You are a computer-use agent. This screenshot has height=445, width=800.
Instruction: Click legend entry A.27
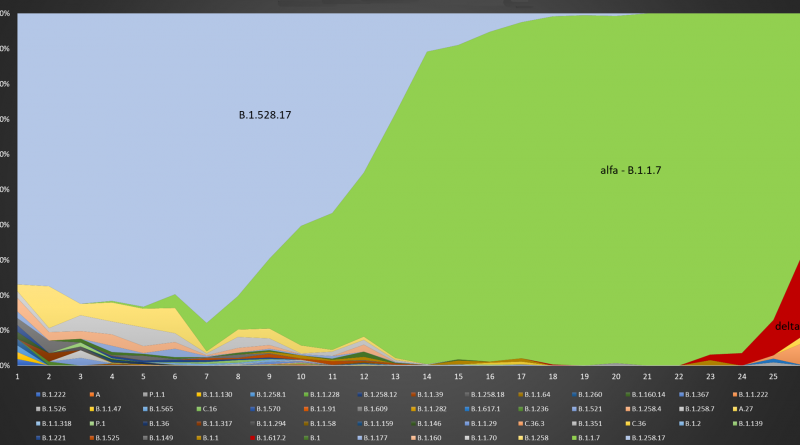(x=742, y=409)
